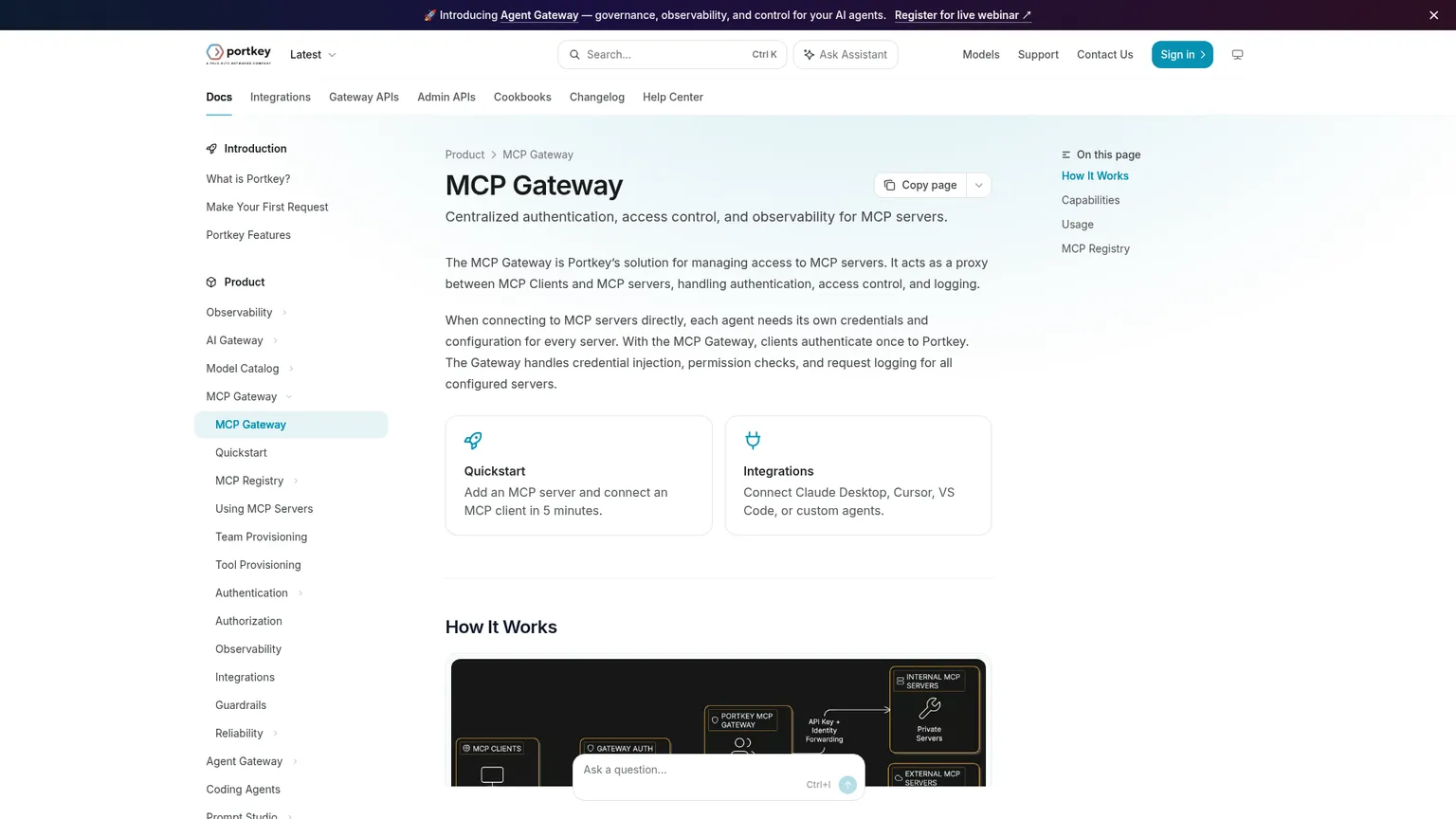Open the Models link in header

coord(981,55)
